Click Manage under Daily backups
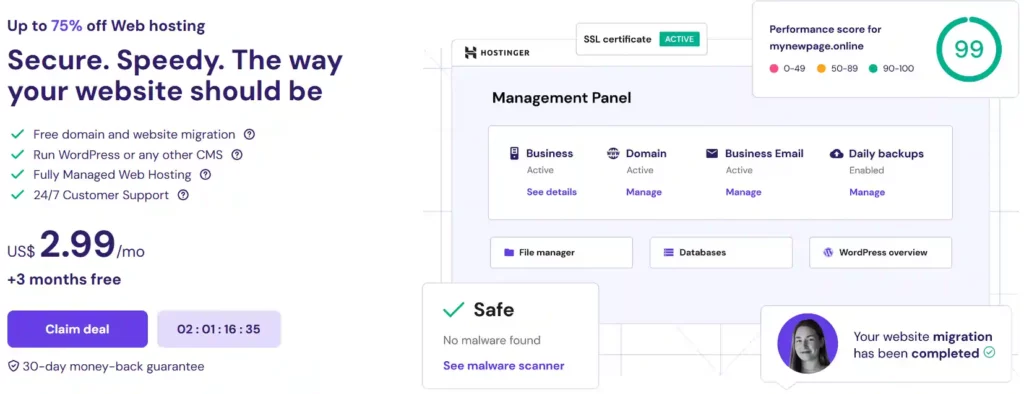Screen dimensions: 1024x394 pyautogui.click(x=867, y=192)
